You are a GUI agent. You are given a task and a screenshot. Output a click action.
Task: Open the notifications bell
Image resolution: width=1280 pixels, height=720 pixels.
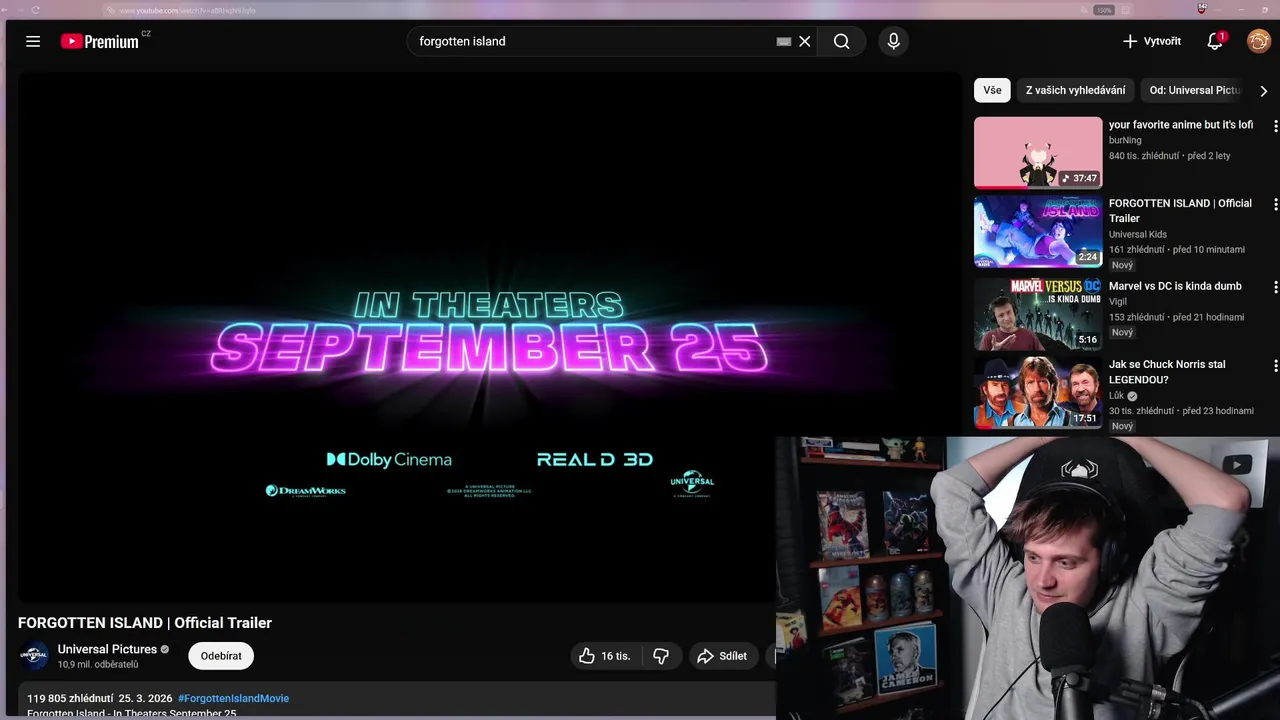tap(1215, 41)
